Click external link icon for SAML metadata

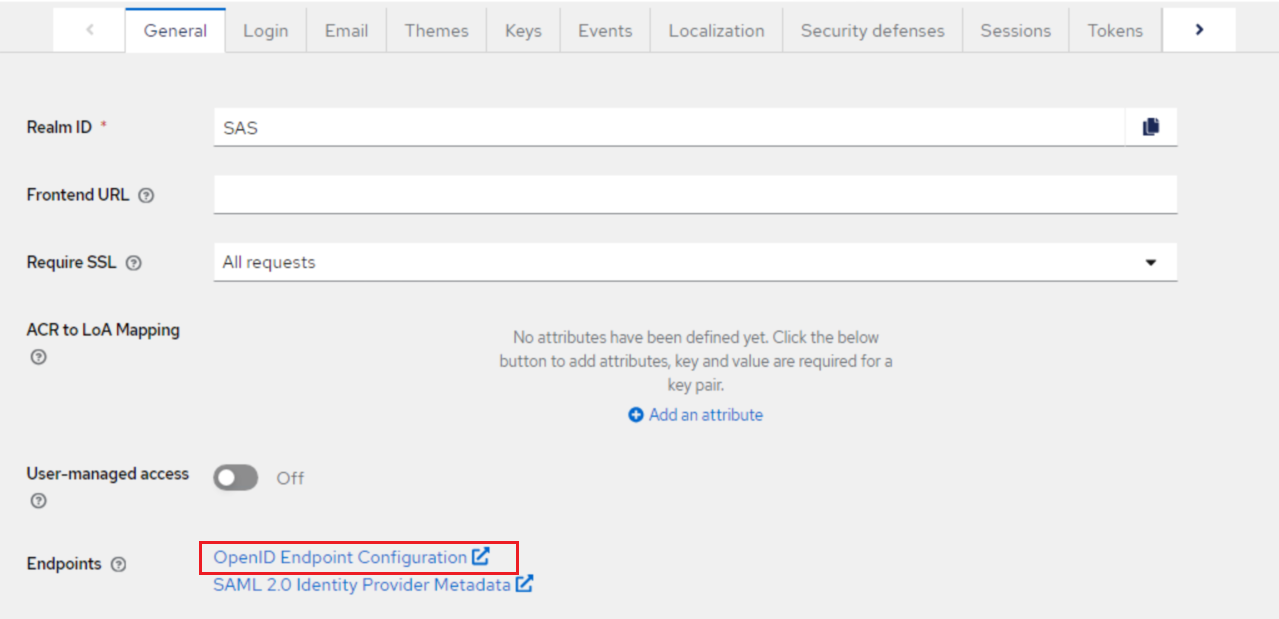pos(525,584)
